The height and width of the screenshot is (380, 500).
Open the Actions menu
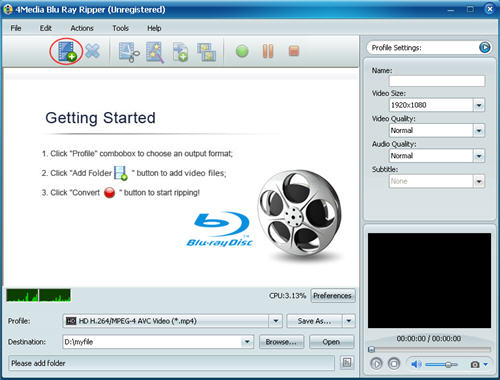pyautogui.click(x=82, y=28)
